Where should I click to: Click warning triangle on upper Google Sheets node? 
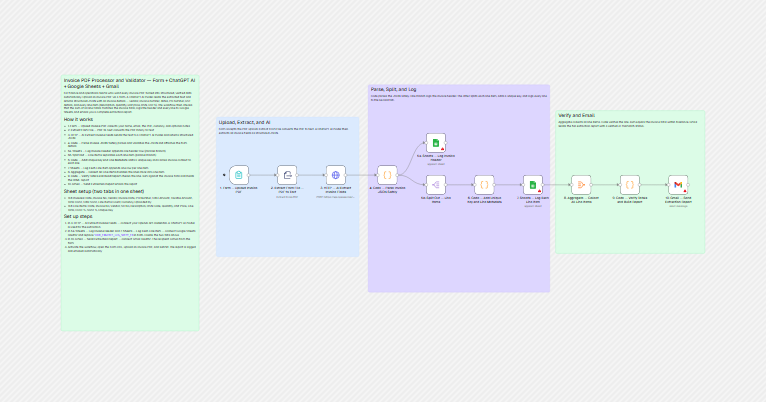point(443,149)
